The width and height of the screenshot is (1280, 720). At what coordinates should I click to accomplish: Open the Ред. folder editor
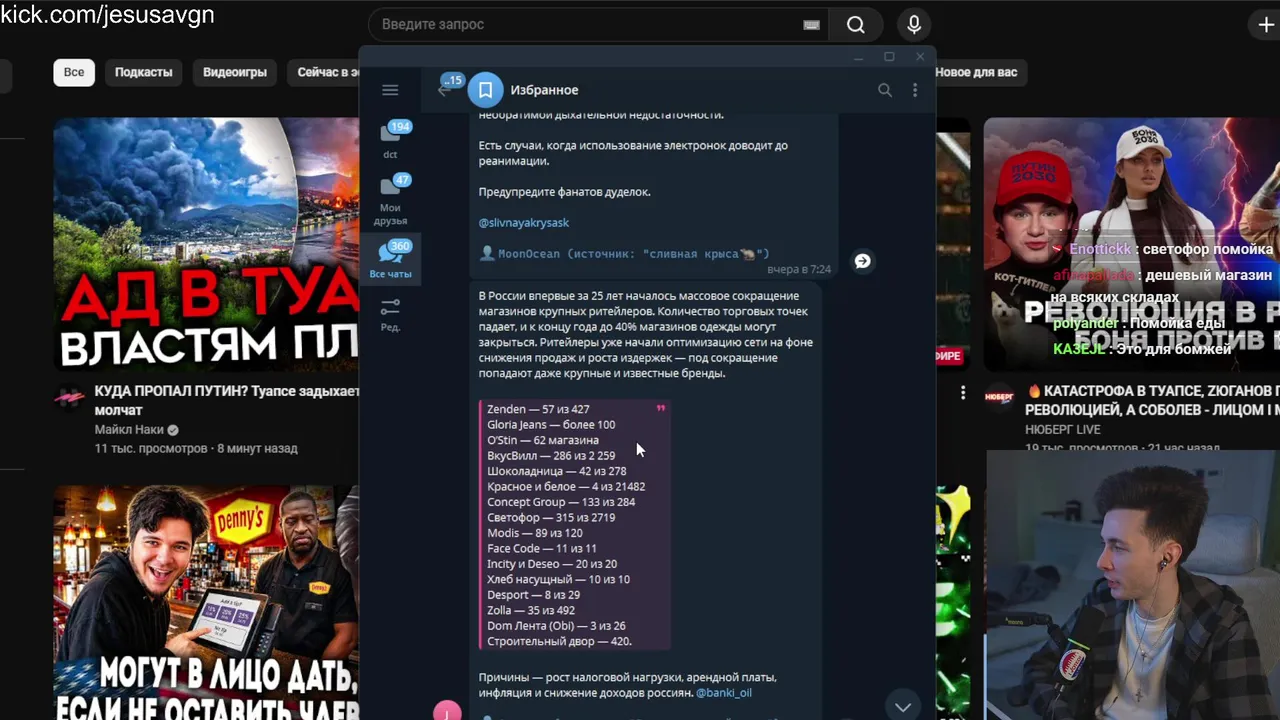tap(390, 315)
